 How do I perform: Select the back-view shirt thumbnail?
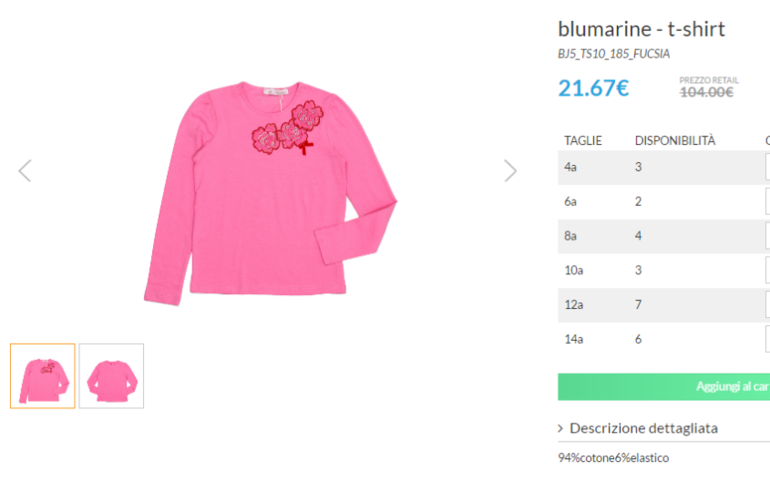pyautogui.click(x=111, y=376)
